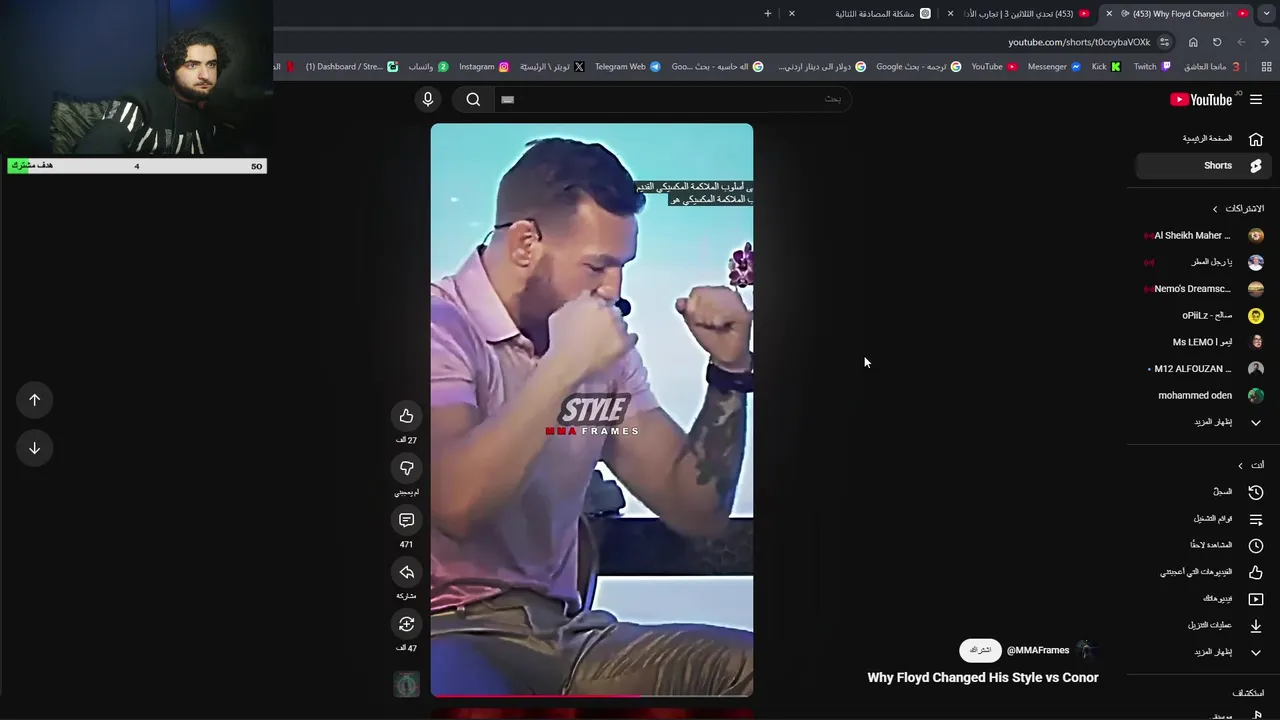Open Nemo's Dreamsc... subscription

1204,289
